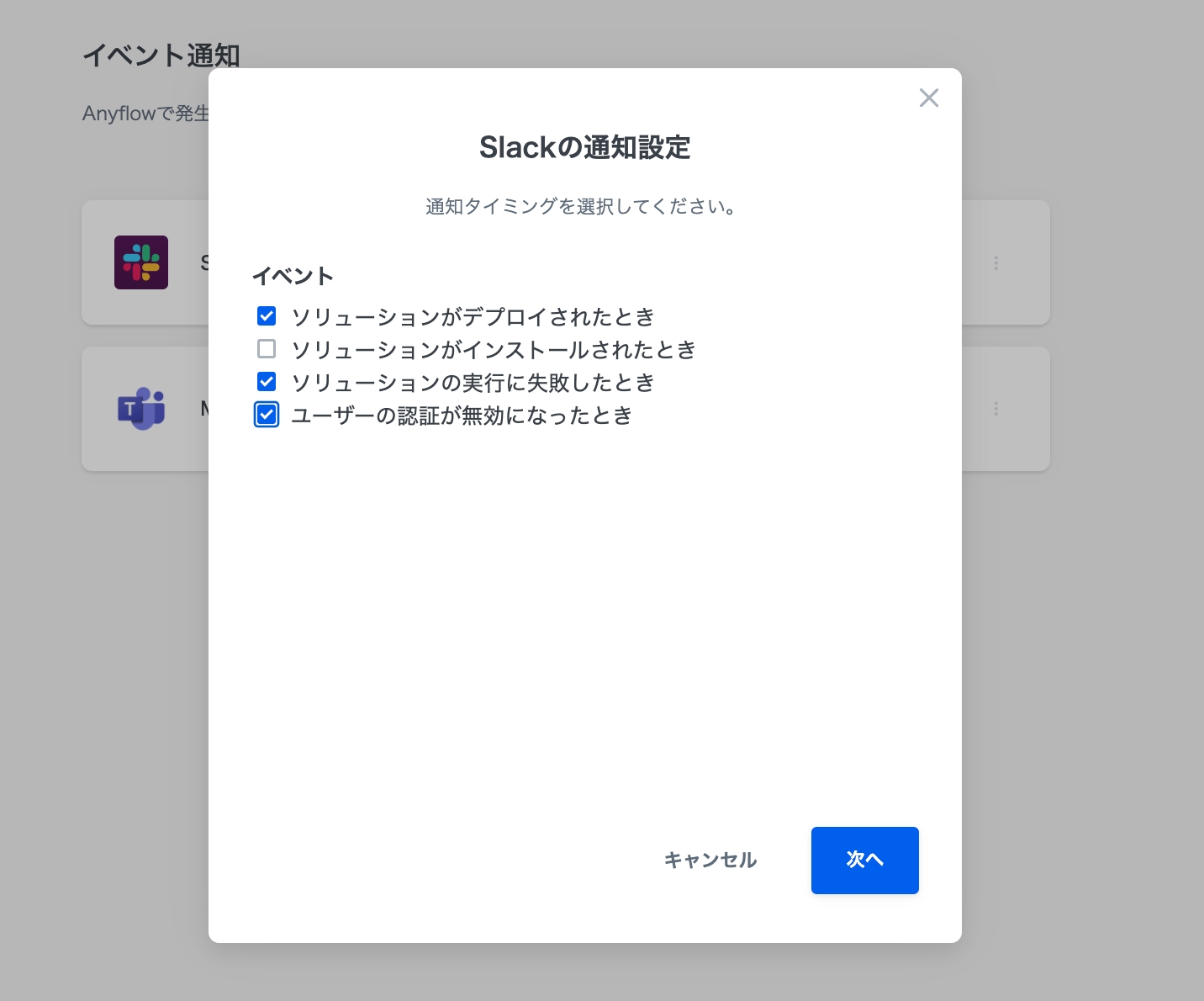This screenshot has height=1001, width=1204.
Task: Uncheck the ソリューションがデプロイされたとき checkbox
Action: [267, 316]
